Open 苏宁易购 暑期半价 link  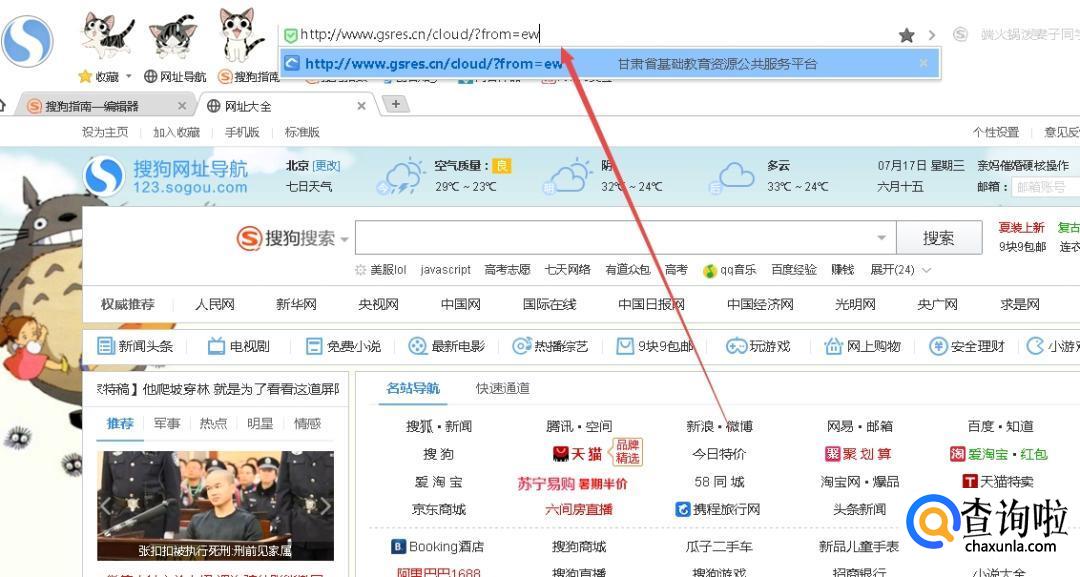572,483
